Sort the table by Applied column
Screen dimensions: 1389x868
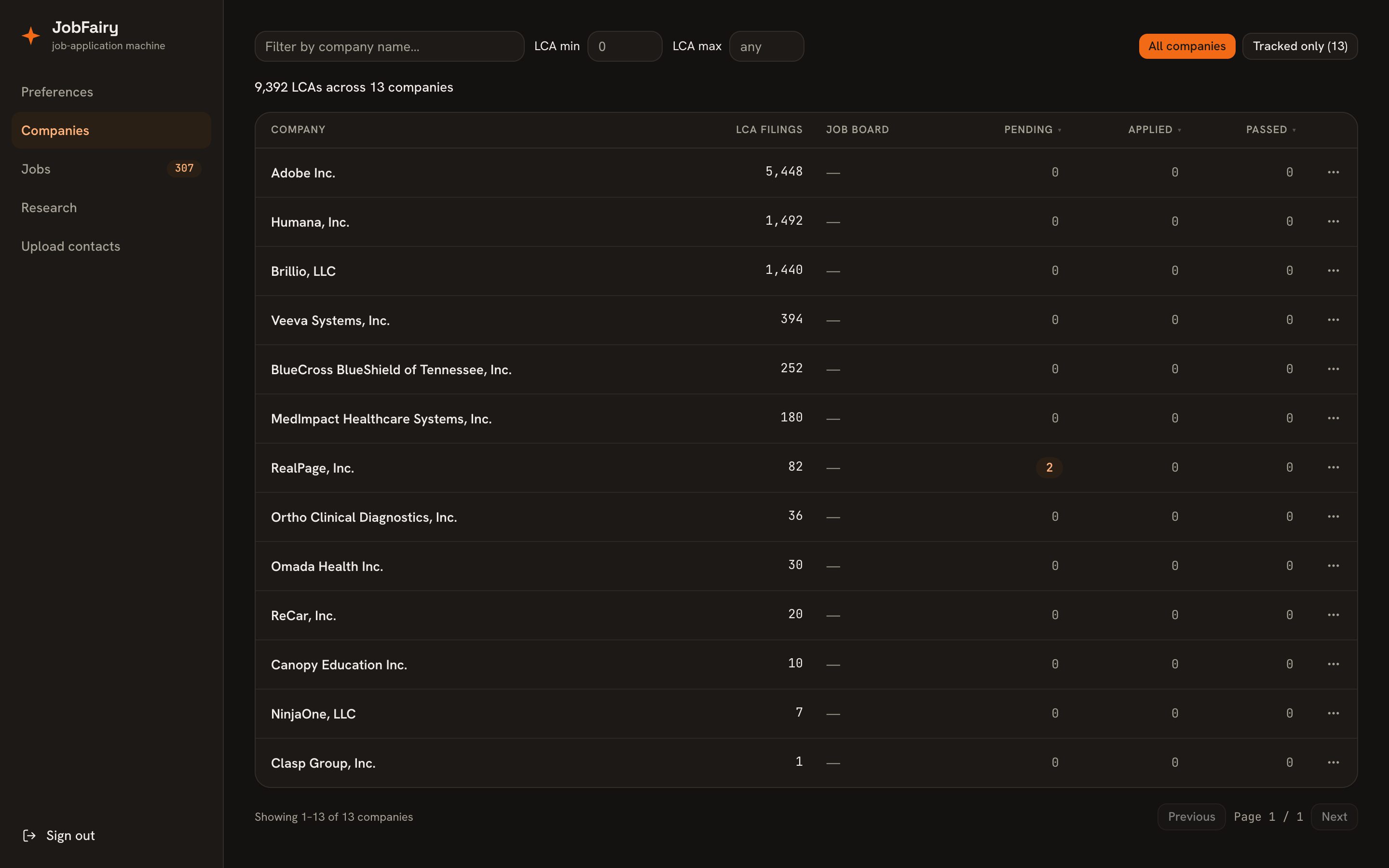pyautogui.click(x=1154, y=130)
